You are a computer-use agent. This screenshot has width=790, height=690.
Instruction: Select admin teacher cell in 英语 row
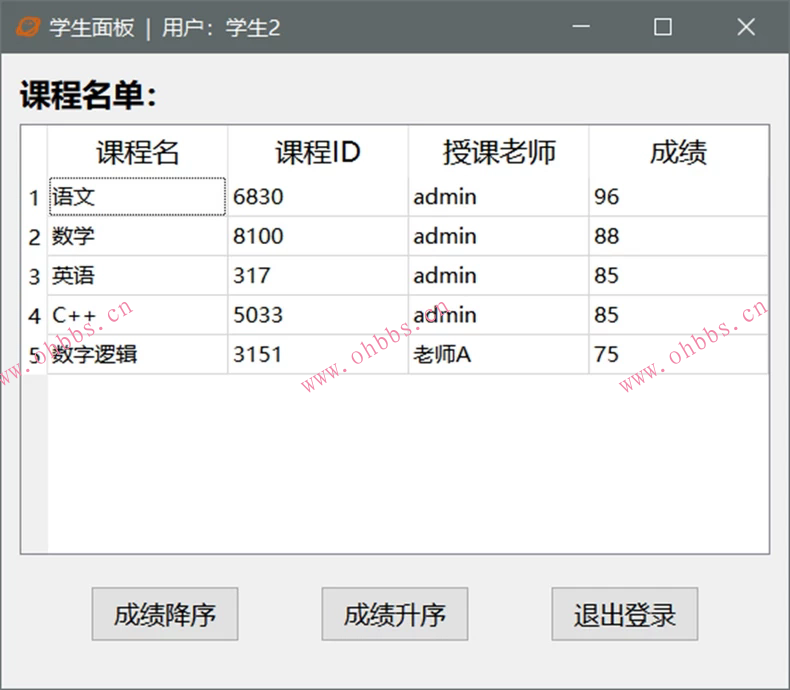pyautogui.click(x=499, y=276)
